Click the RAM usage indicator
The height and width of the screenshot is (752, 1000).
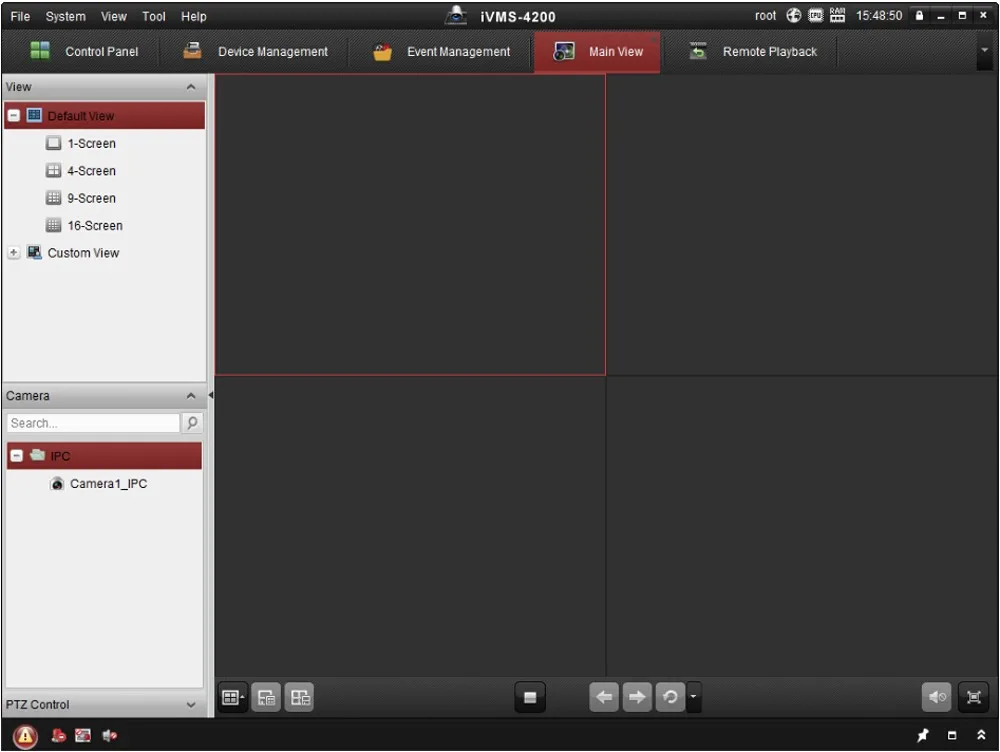click(836, 15)
